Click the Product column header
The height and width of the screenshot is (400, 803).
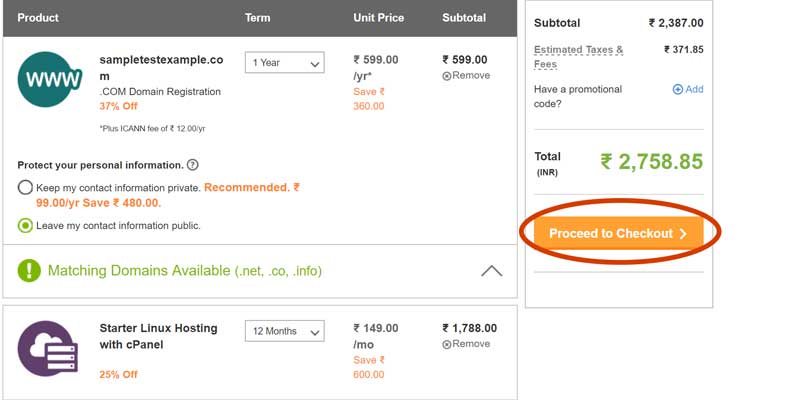point(38,17)
